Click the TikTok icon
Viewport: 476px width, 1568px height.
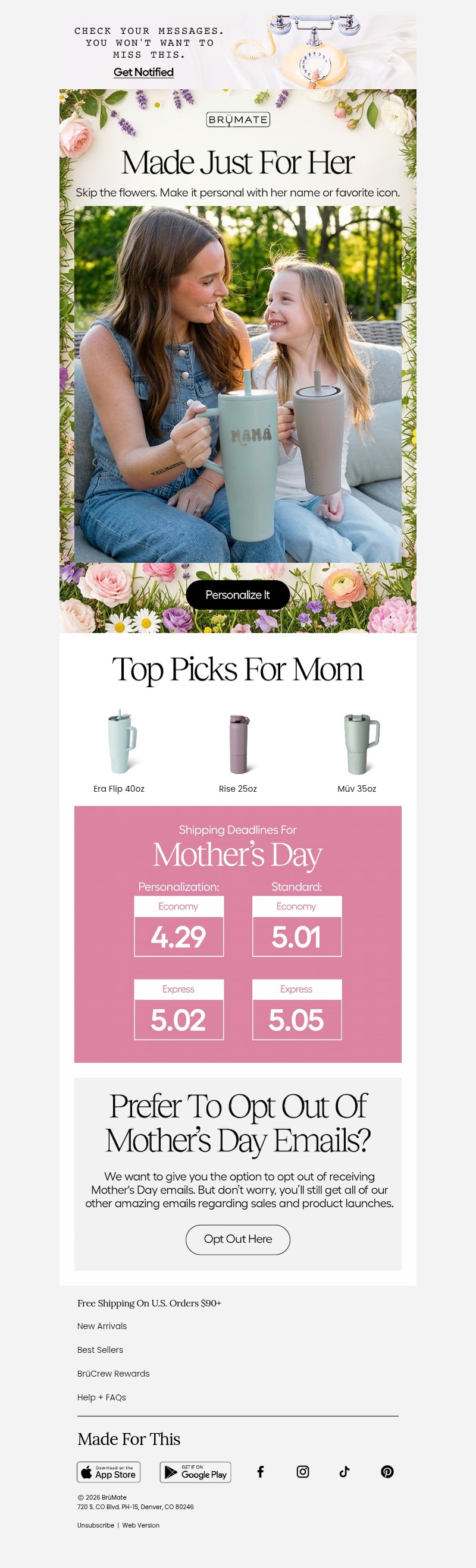(x=345, y=1471)
